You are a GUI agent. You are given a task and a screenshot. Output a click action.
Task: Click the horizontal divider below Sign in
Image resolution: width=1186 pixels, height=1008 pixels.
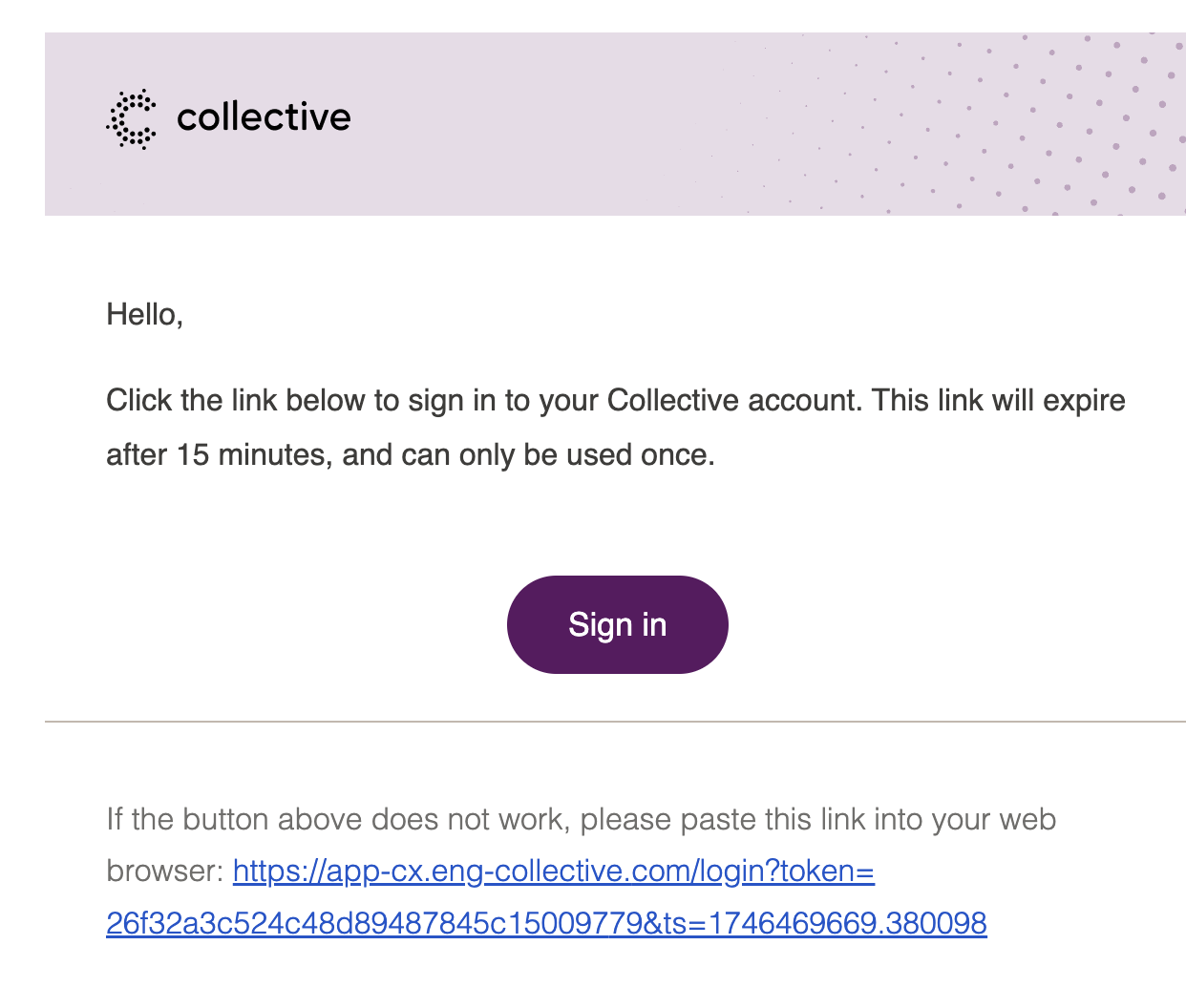pyautogui.click(x=615, y=722)
